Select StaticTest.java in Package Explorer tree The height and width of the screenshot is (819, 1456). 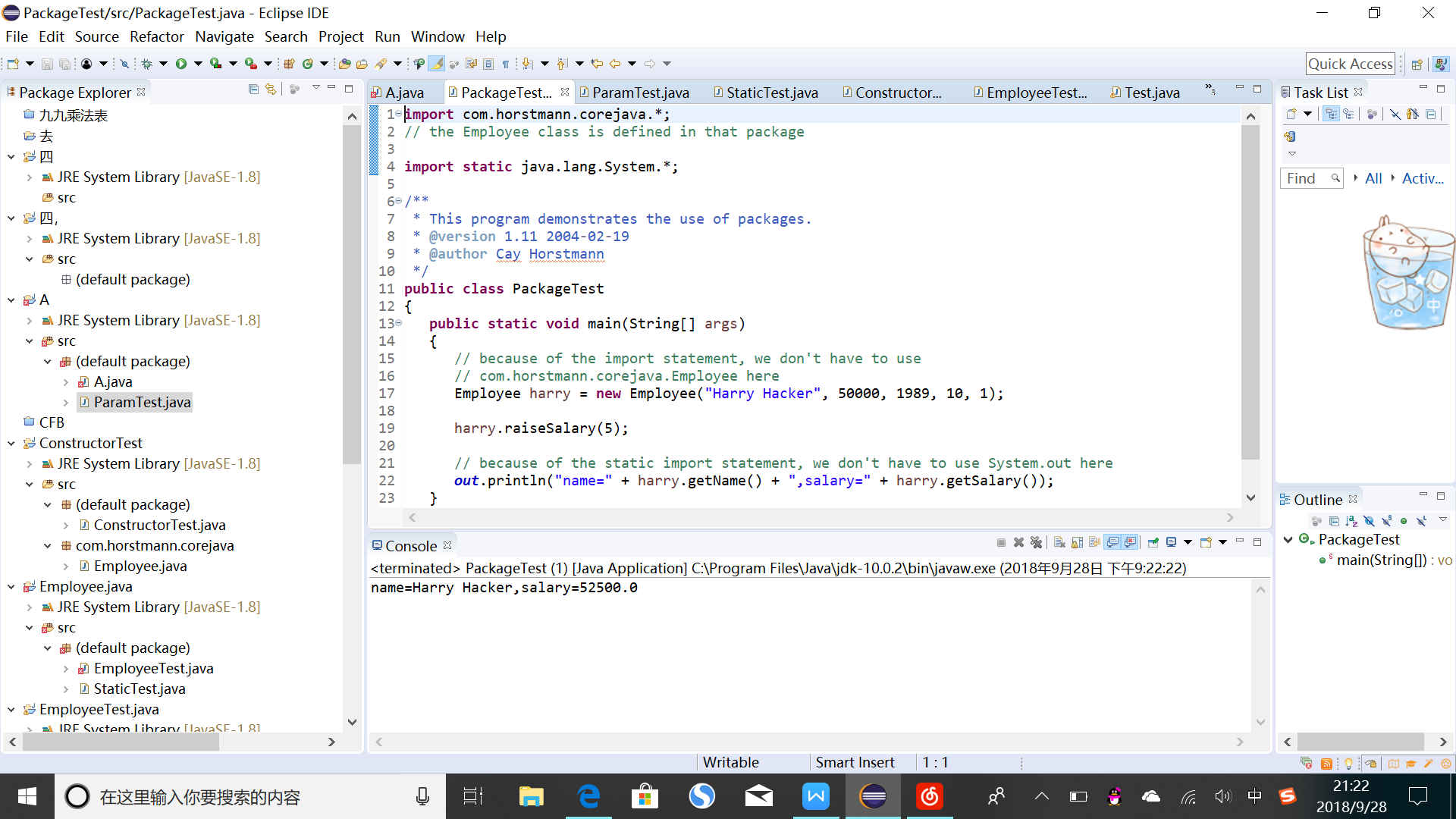pyautogui.click(x=140, y=689)
